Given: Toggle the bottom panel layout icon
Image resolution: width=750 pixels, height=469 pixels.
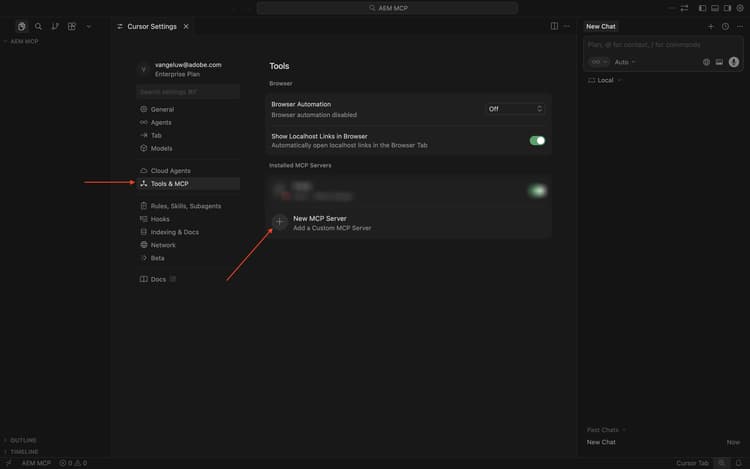Looking at the screenshot, I should click(715, 8).
